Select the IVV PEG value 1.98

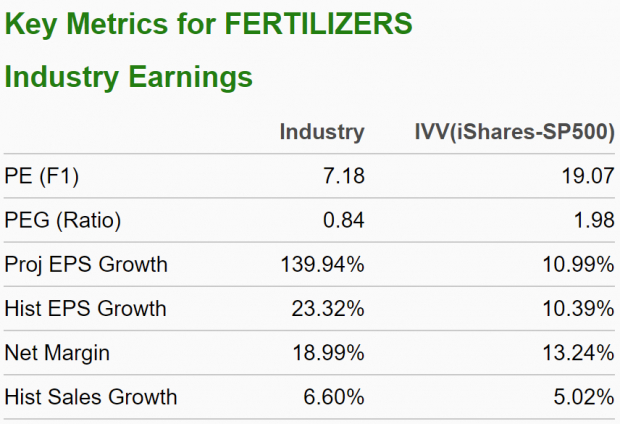592,221
